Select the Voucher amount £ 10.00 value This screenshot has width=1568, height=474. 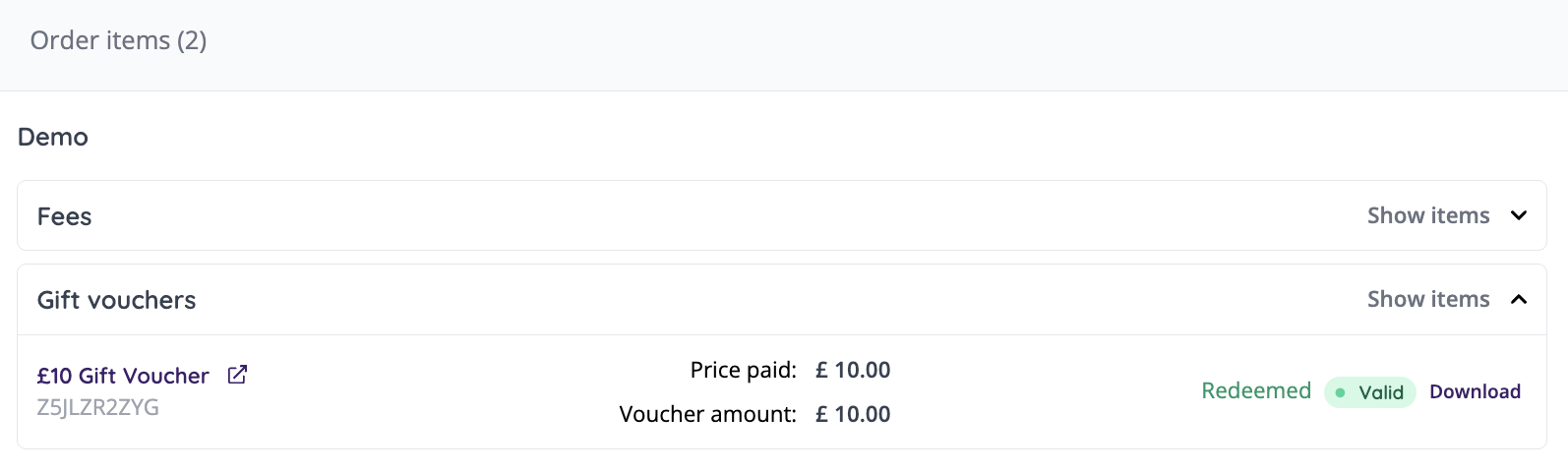[x=853, y=414]
